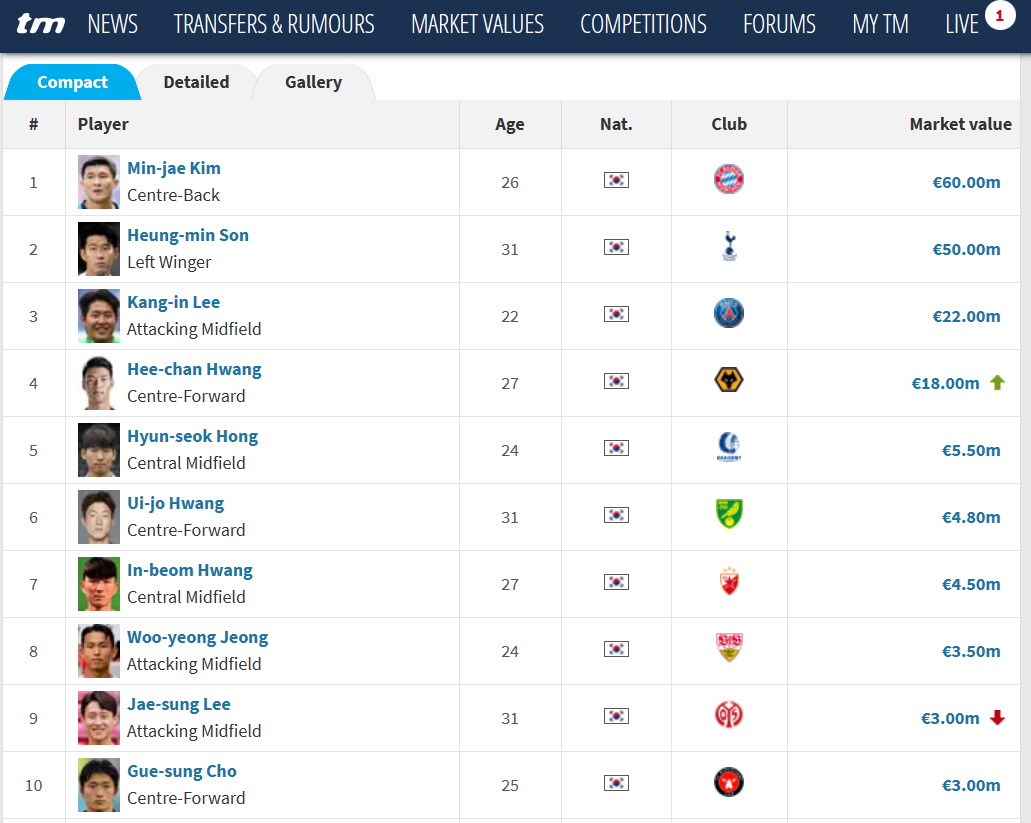Open the Transfers & Rumours menu
The height and width of the screenshot is (823, 1031).
pos(274,24)
